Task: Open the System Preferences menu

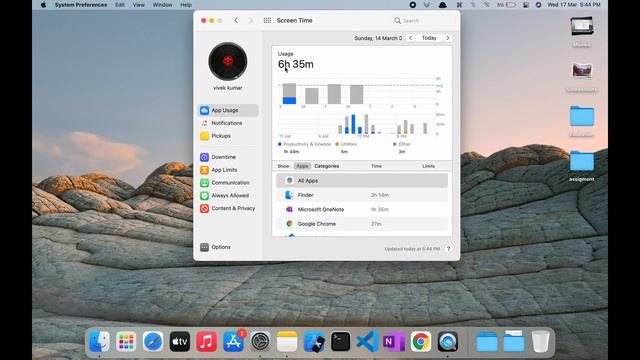Action: click(81, 5)
